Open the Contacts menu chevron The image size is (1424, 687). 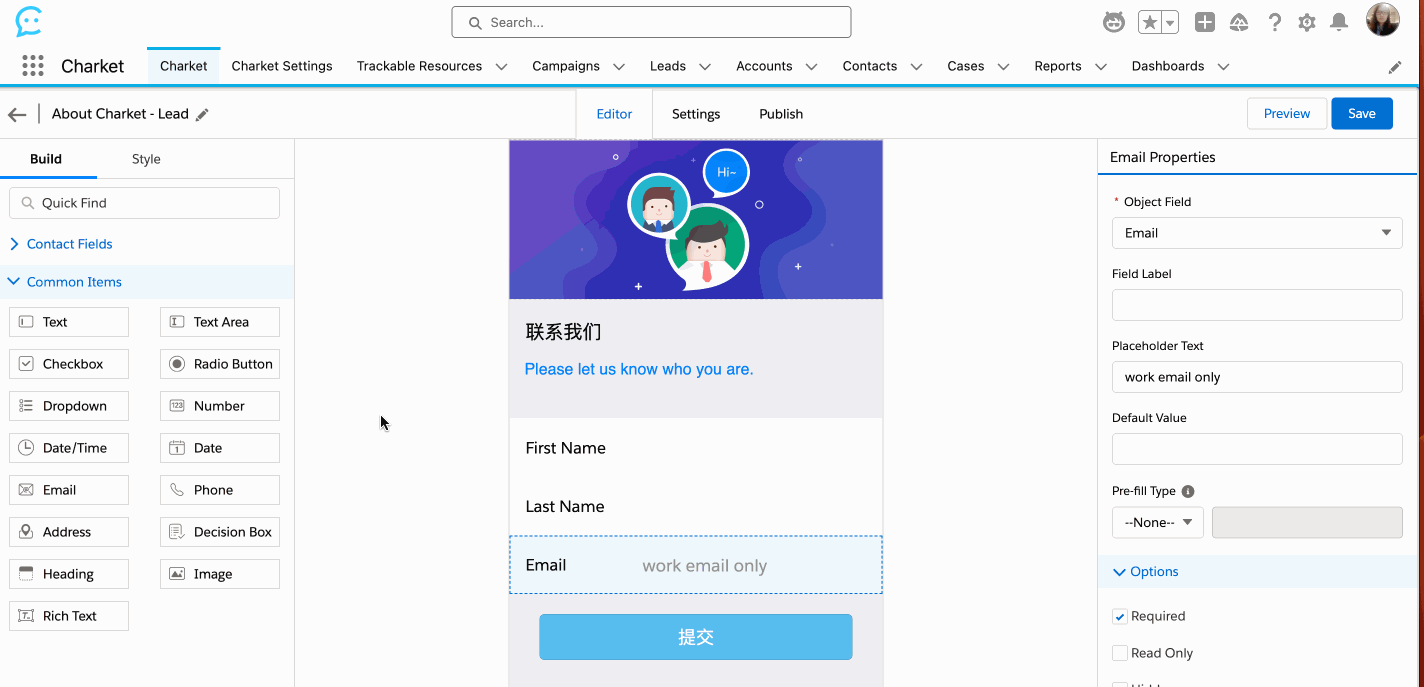pos(916,67)
